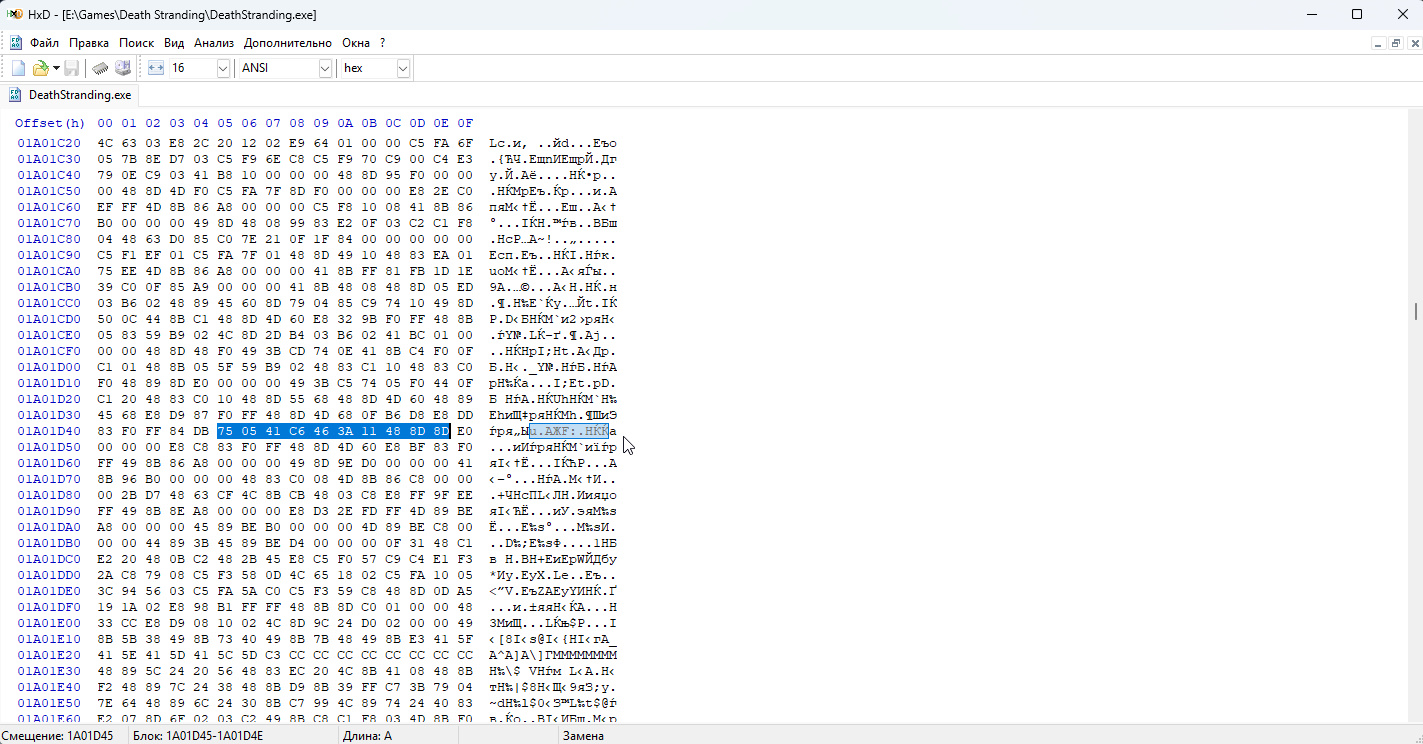Viewport: 1423px width, 744px height.
Task: Click highlighted byte 75 in row 01A01D40
Action: [x=225, y=431]
